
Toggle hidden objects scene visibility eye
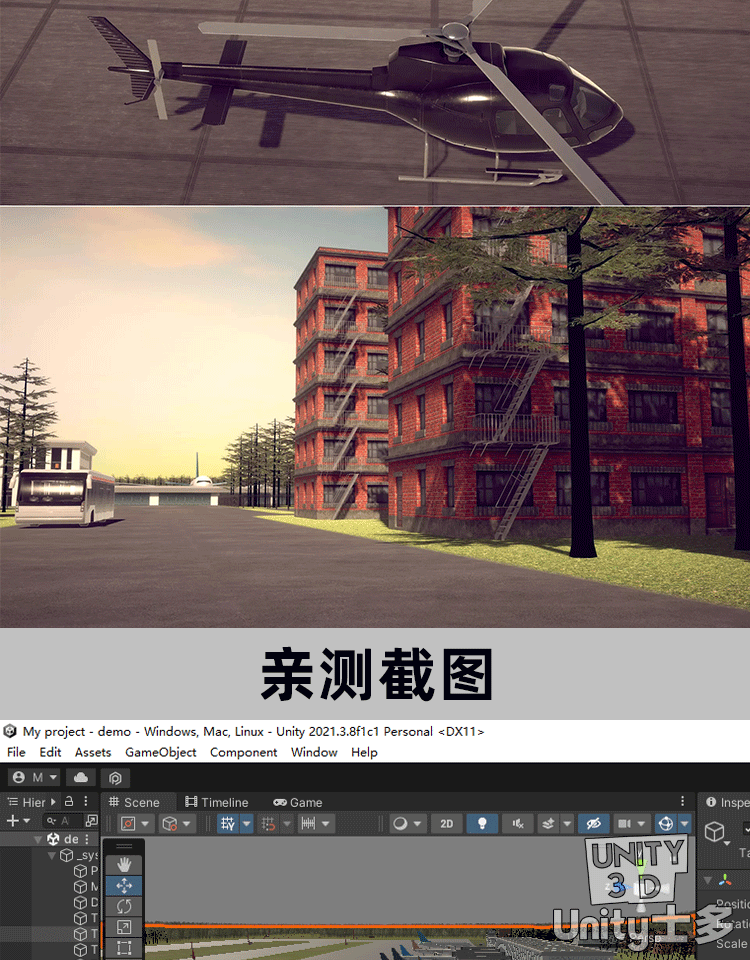tap(593, 823)
